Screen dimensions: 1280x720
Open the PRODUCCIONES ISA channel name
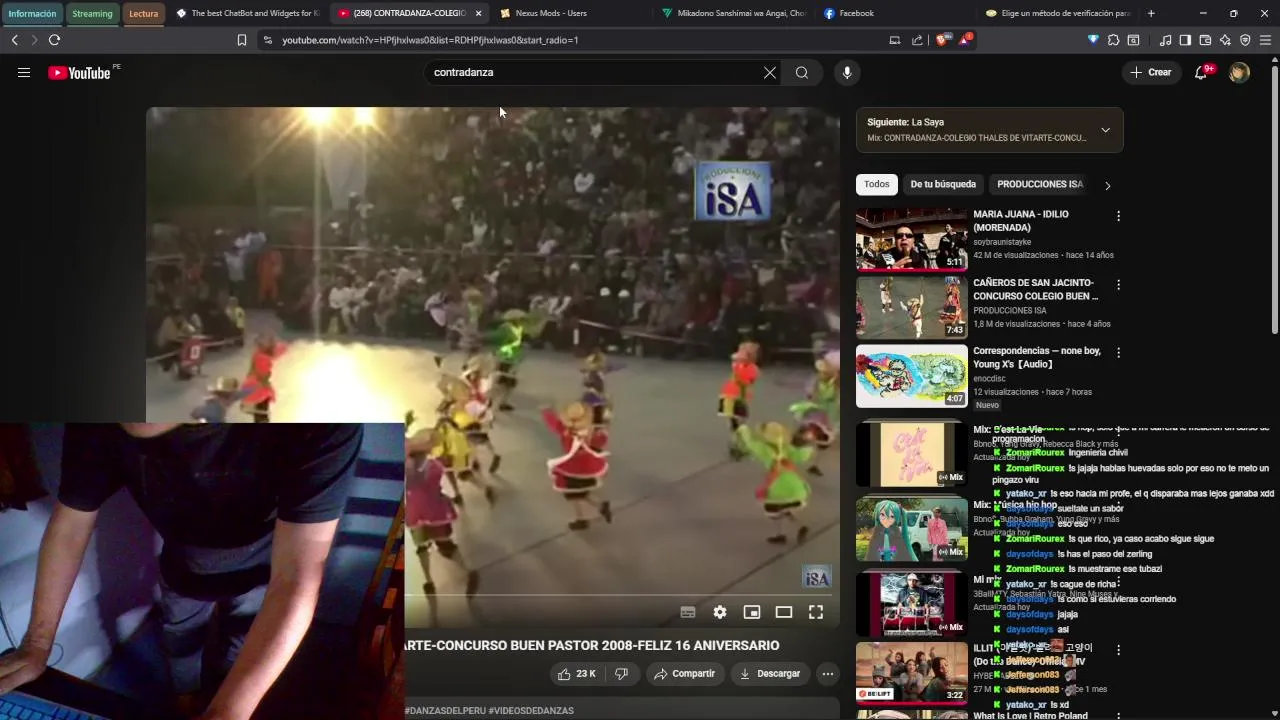(x=1010, y=310)
